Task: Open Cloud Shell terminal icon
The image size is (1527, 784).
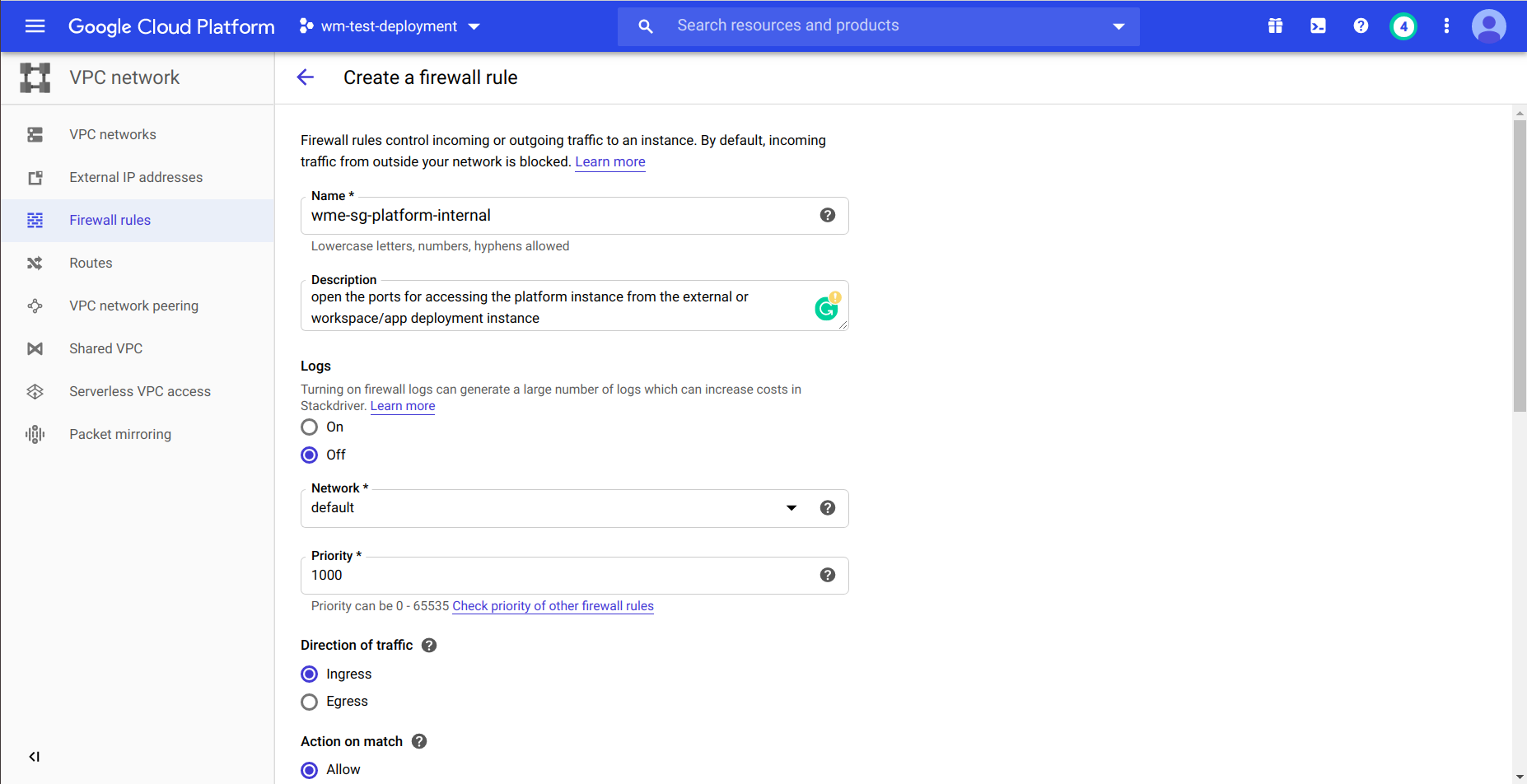Action: coord(1318,26)
